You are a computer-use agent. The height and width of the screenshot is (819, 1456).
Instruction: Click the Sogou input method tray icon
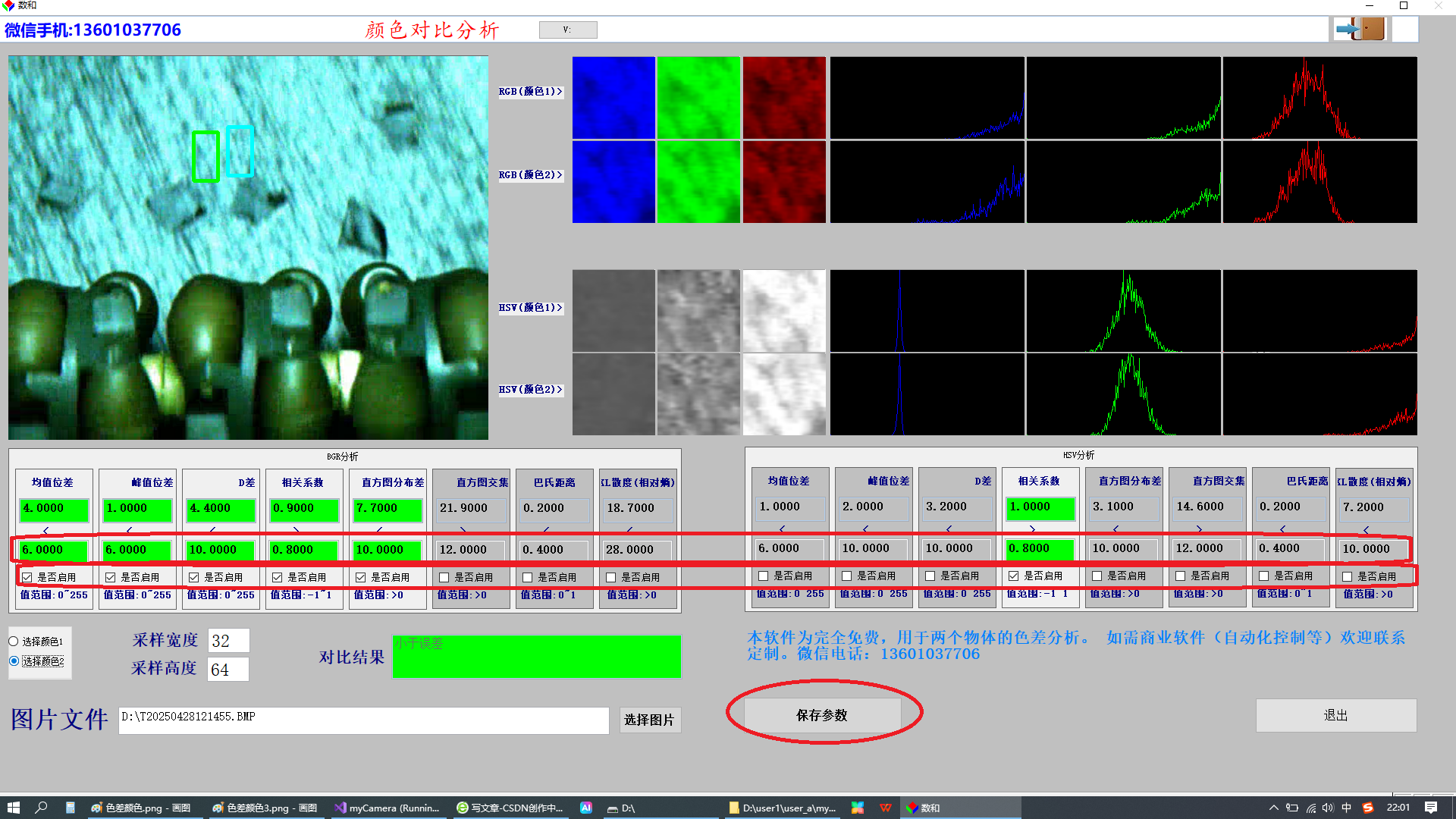[x=1368, y=808]
